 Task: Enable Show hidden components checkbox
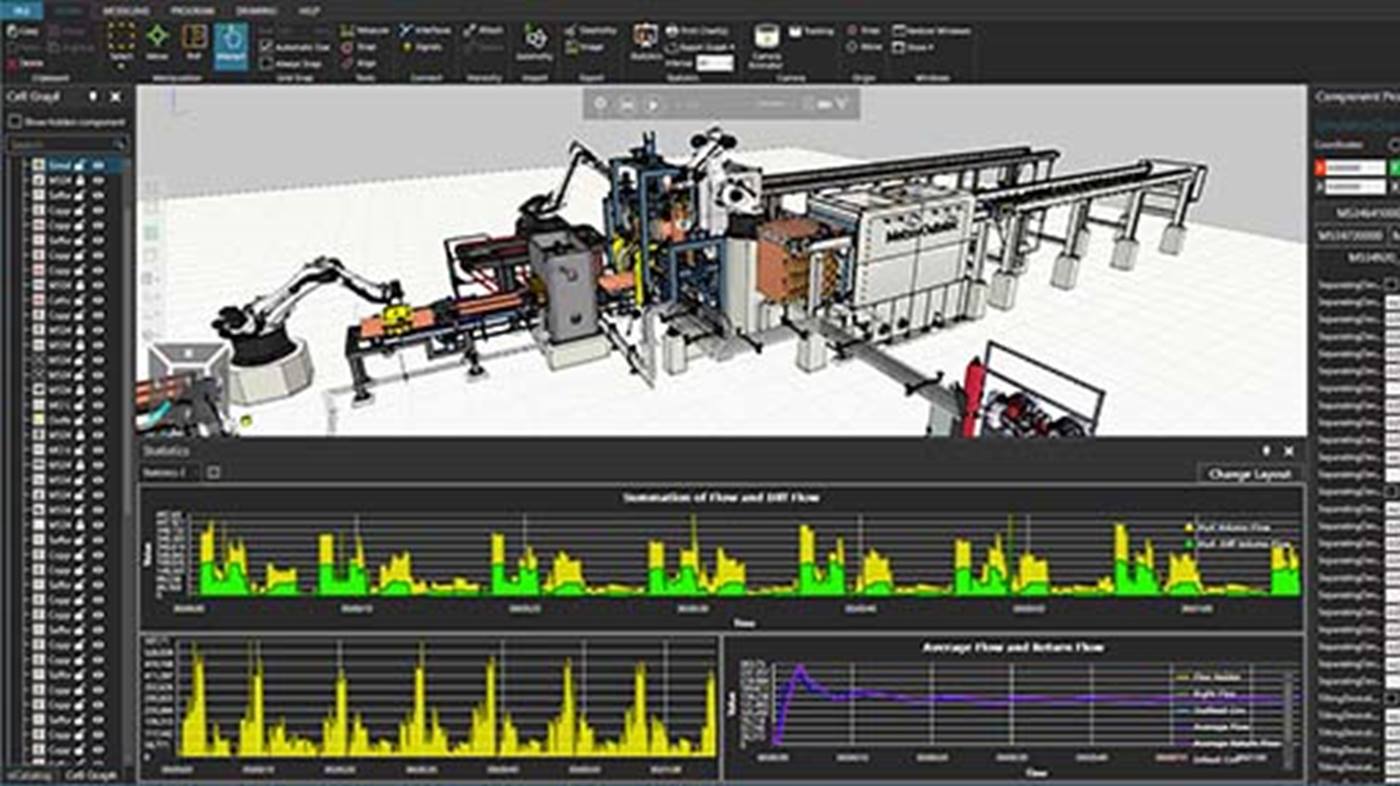[14, 121]
